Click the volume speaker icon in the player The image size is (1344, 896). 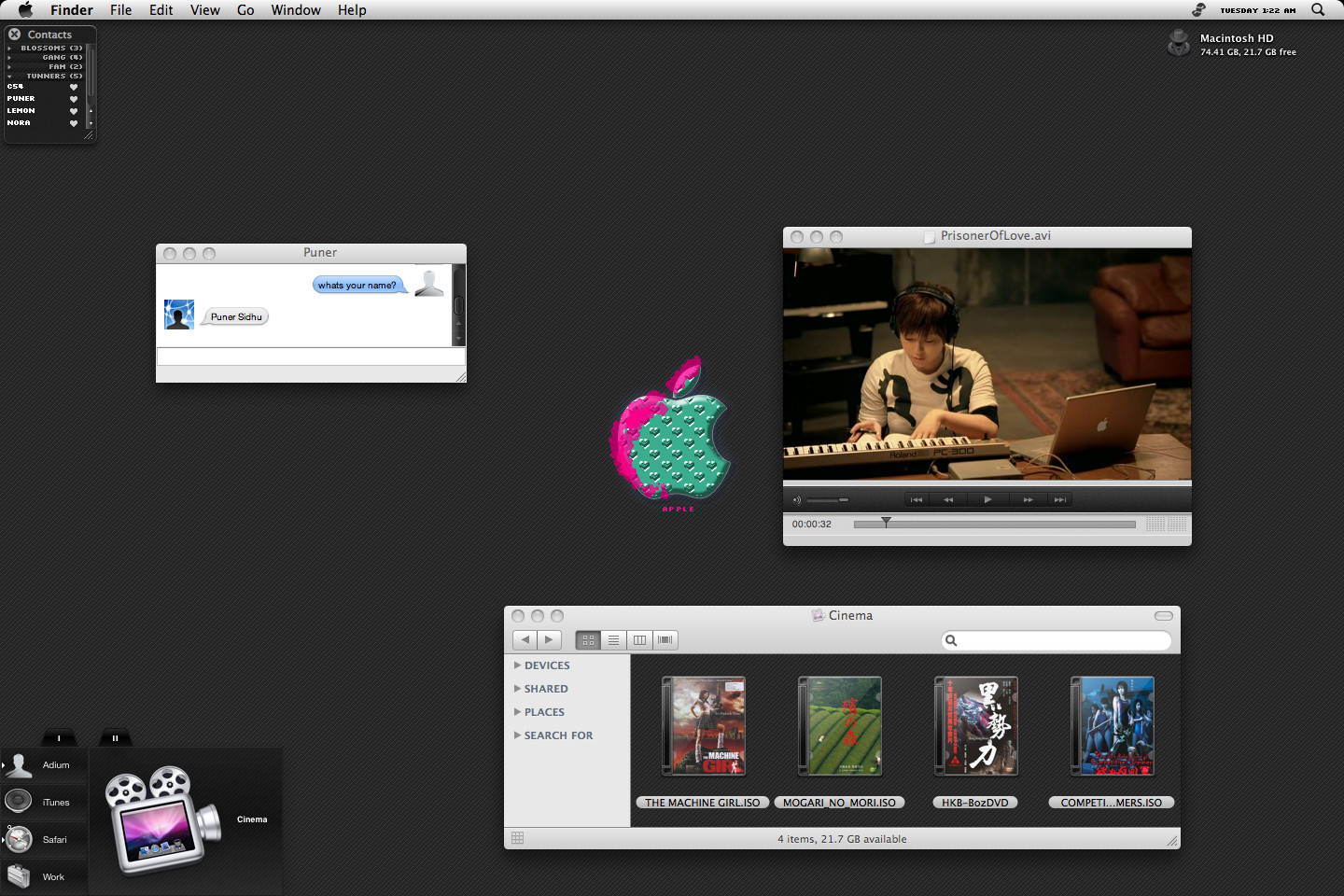(x=796, y=500)
